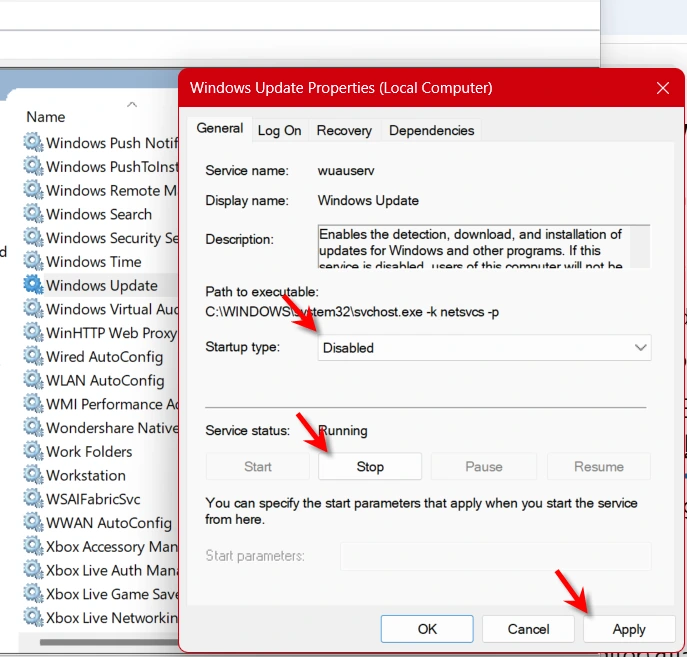The width and height of the screenshot is (687, 657).
Task: Click the gear icon beside Xbox Live Auth Mana
Action: (33, 569)
